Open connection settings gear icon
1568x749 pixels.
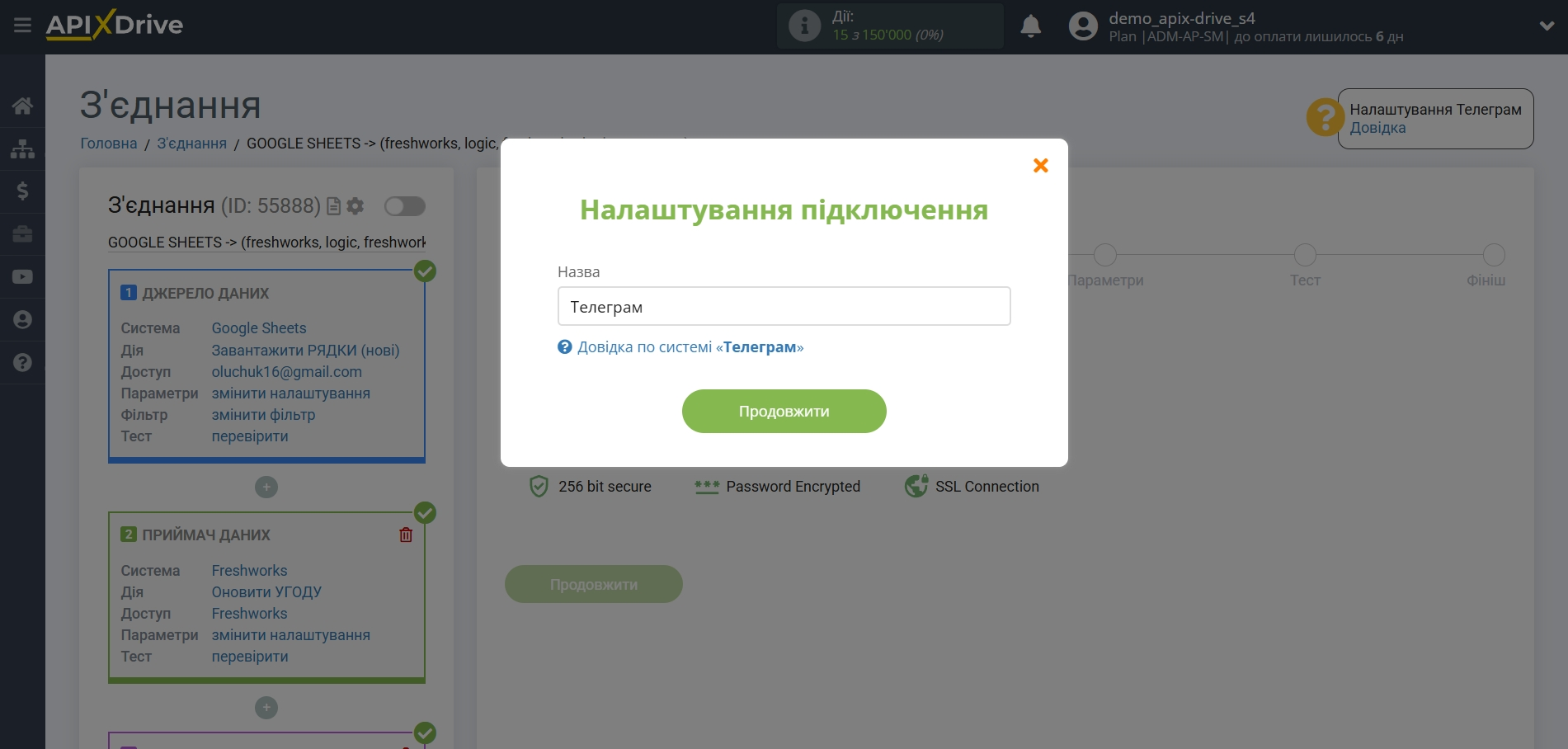356,206
